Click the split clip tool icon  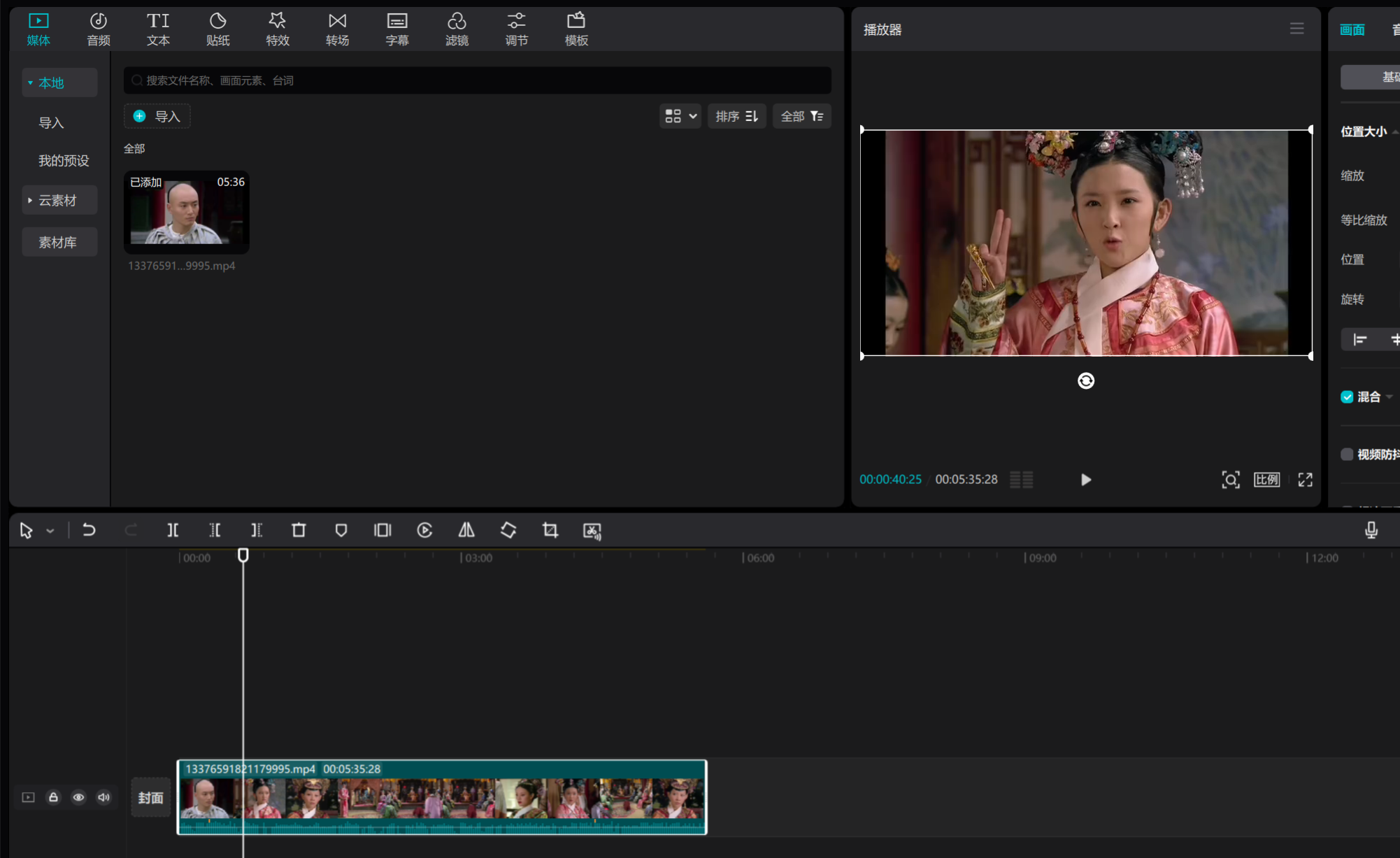pos(173,530)
